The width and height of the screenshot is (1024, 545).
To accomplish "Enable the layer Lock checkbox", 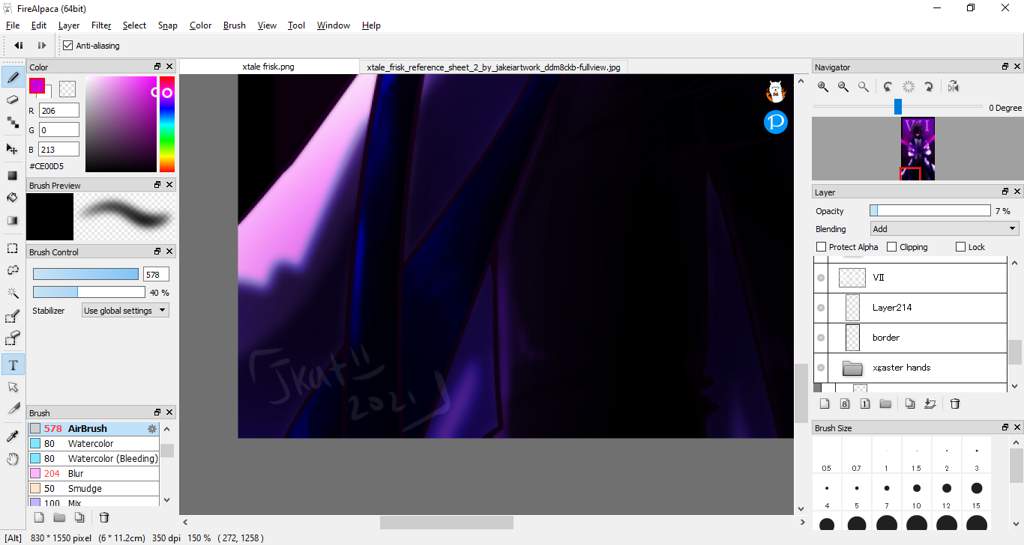I will pos(960,247).
